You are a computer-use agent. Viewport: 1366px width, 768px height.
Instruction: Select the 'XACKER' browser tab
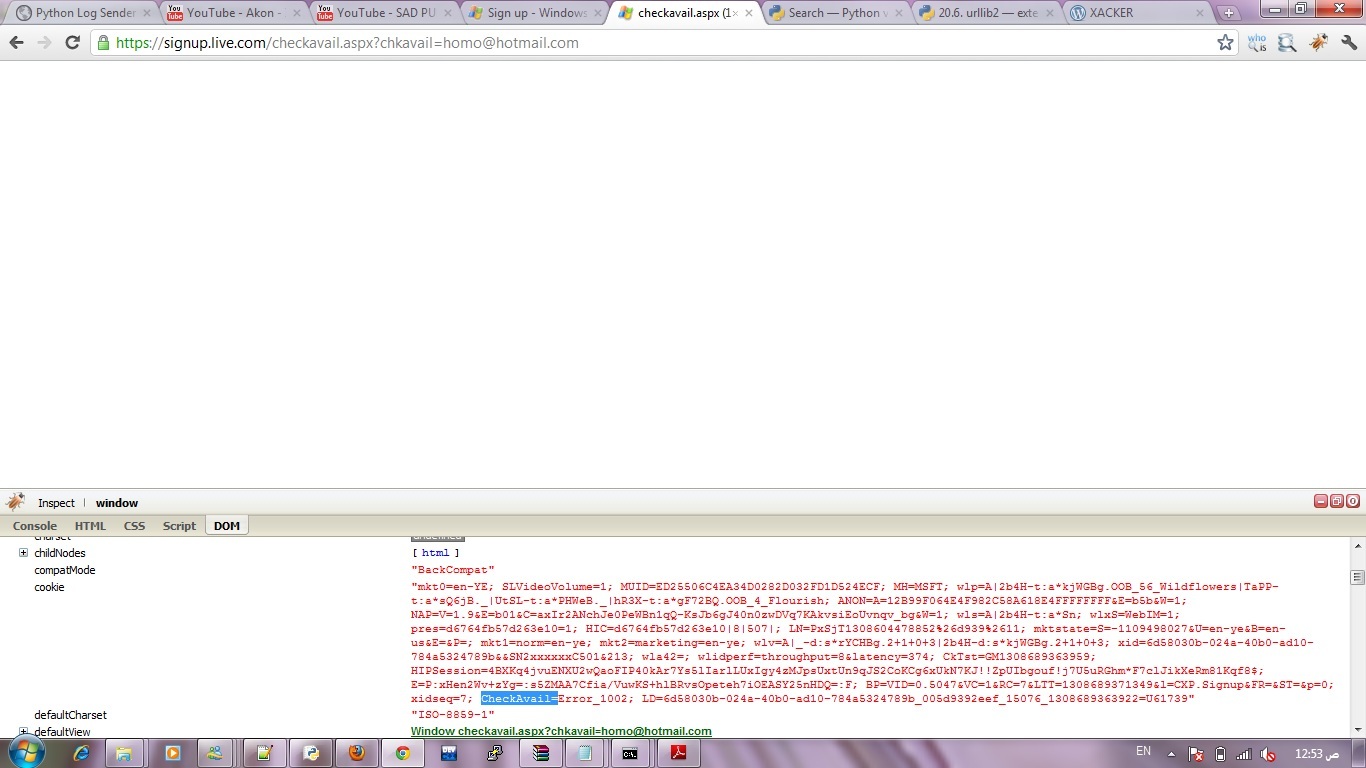coord(1130,13)
